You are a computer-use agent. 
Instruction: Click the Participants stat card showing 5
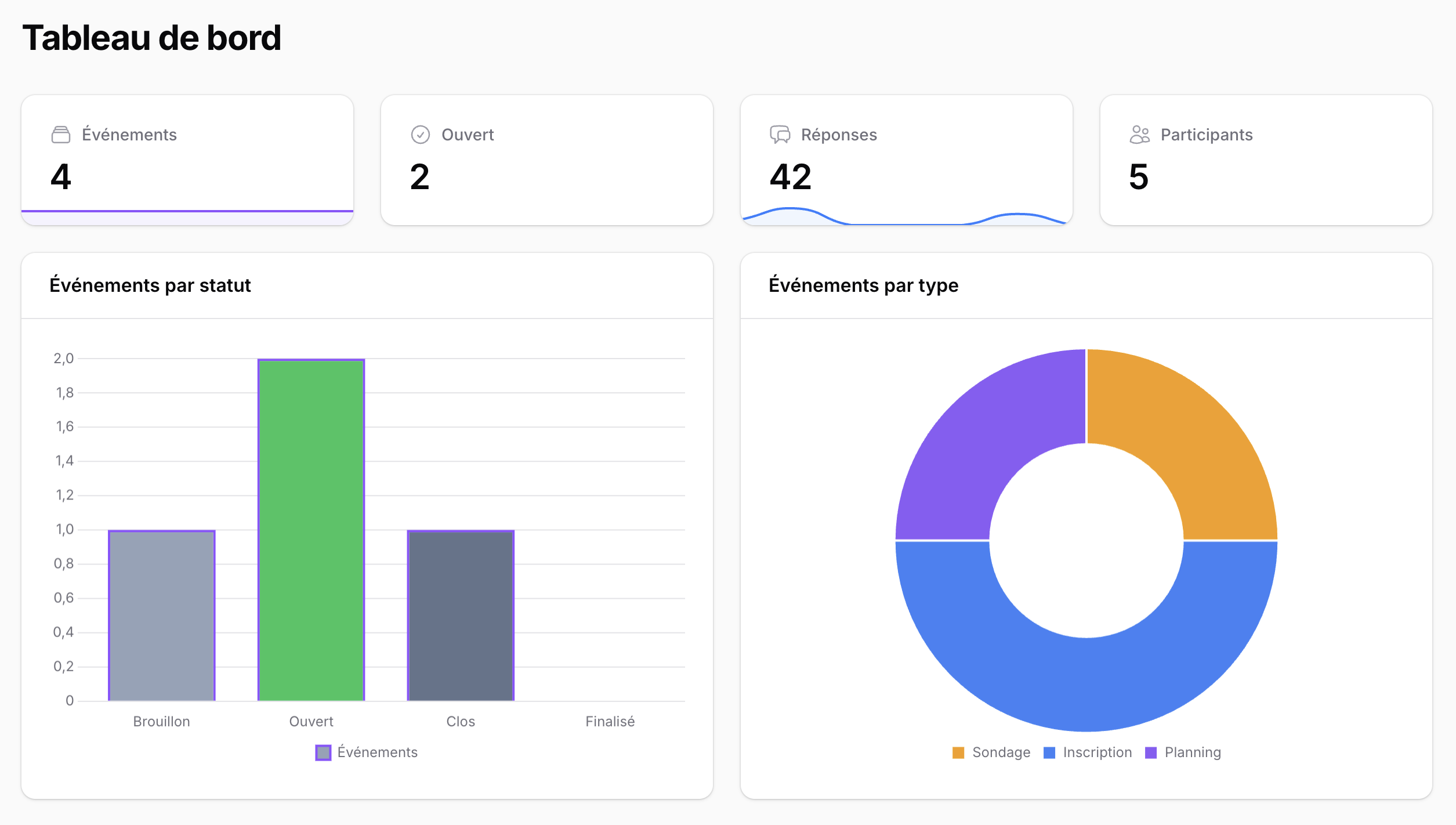click(x=1265, y=160)
